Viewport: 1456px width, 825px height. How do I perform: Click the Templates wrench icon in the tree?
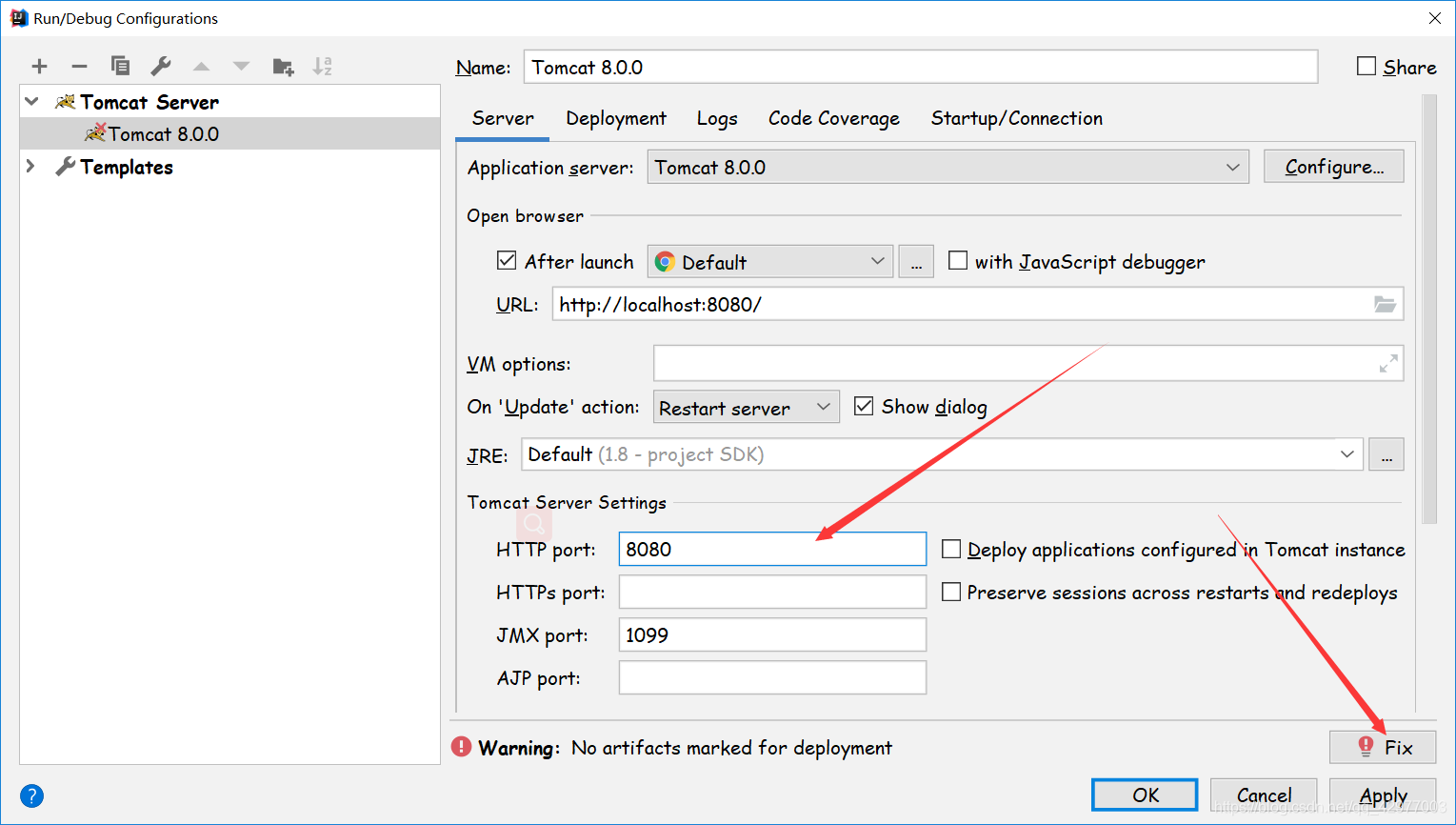(65, 167)
